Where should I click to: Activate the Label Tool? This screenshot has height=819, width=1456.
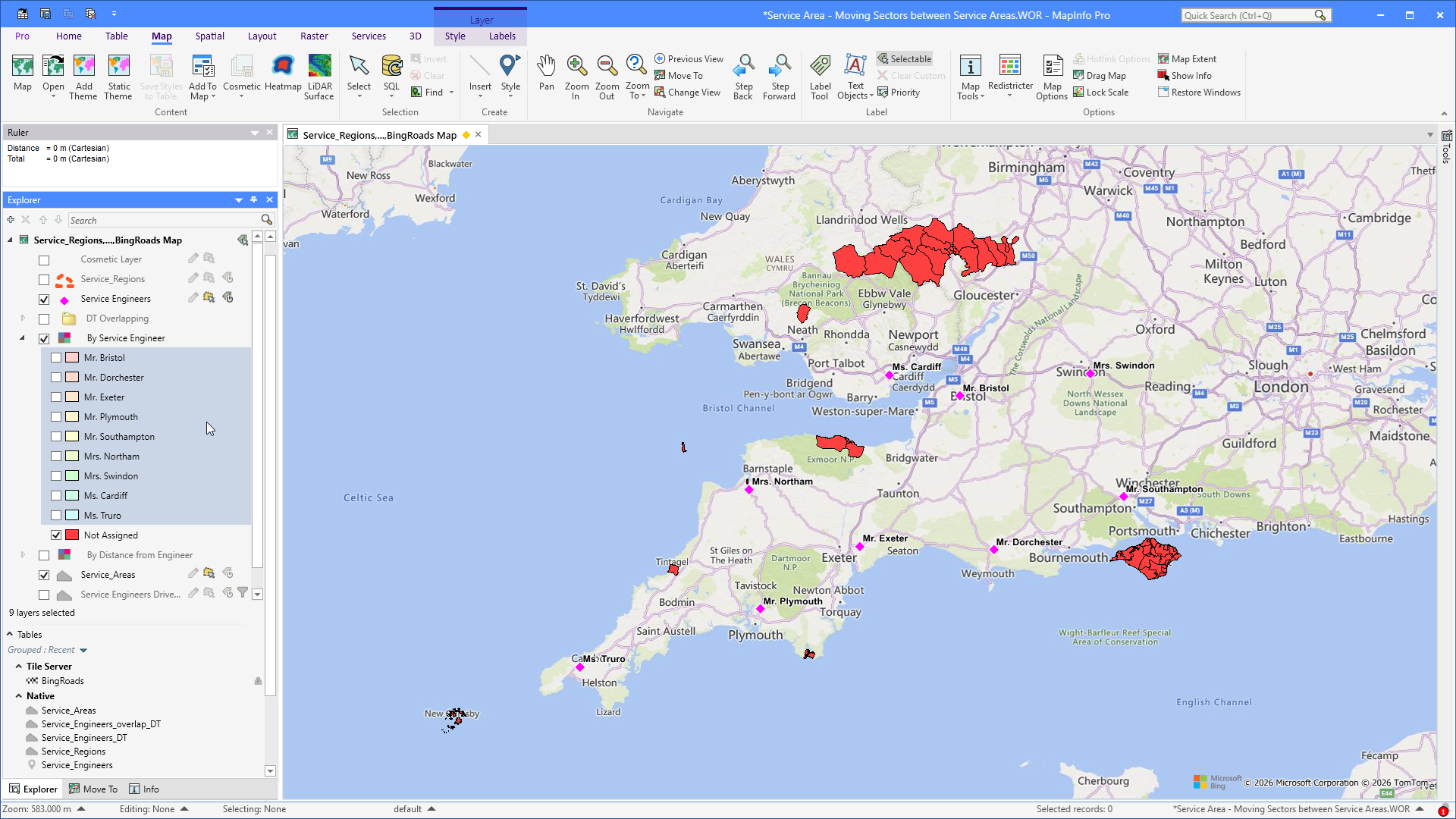pyautogui.click(x=820, y=77)
